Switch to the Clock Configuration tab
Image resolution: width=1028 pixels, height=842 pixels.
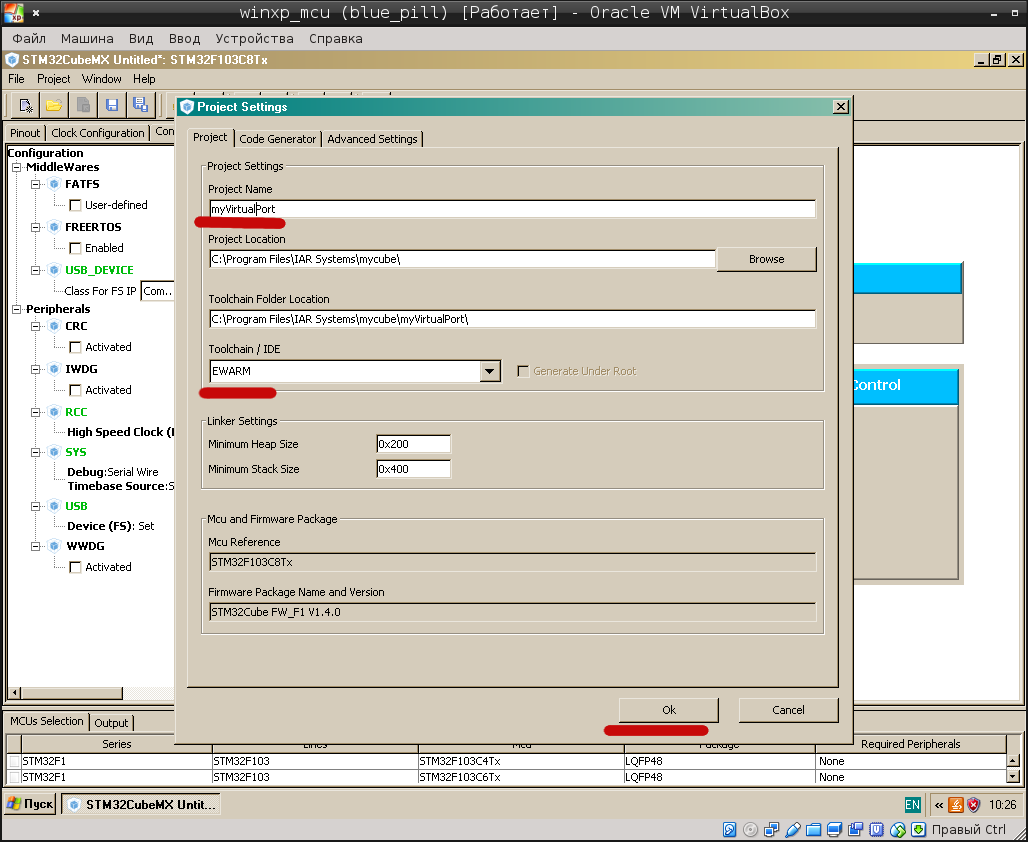(98, 133)
